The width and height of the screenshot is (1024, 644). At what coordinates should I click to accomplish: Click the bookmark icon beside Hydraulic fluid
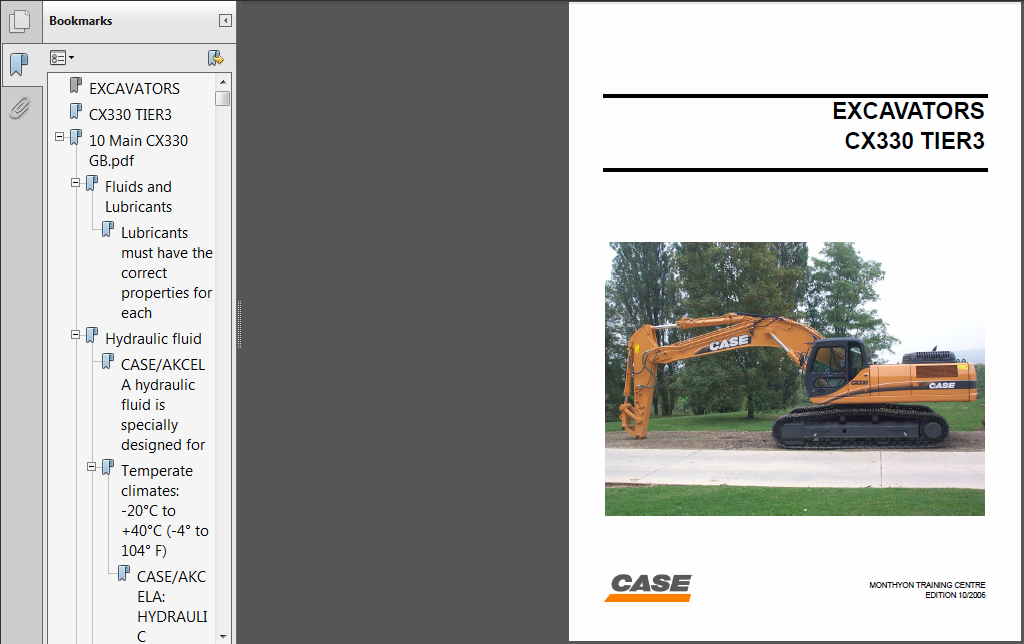click(x=91, y=336)
